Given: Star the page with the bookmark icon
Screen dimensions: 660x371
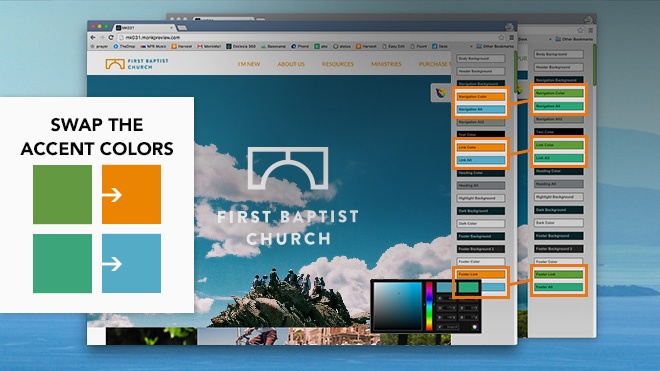Looking at the screenshot, I should coord(501,37).
